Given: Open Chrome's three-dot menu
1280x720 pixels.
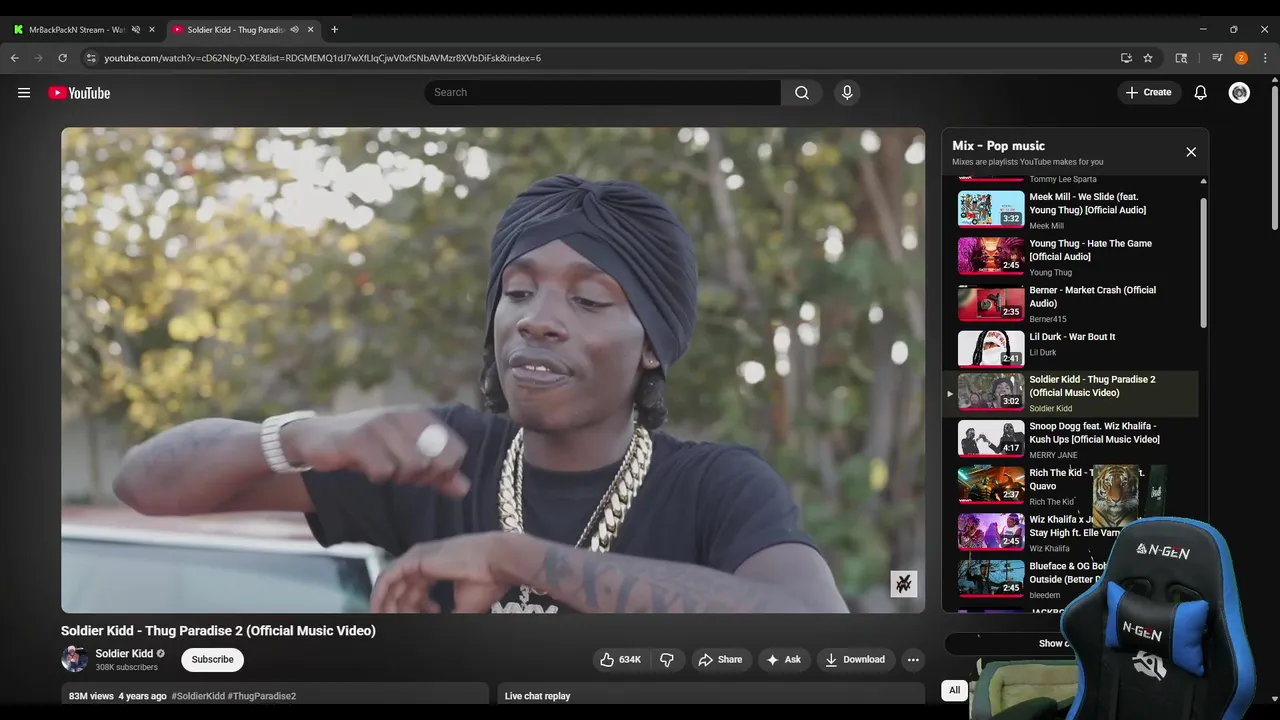Looking at the screenshot, I should [x=1265, y=58].
